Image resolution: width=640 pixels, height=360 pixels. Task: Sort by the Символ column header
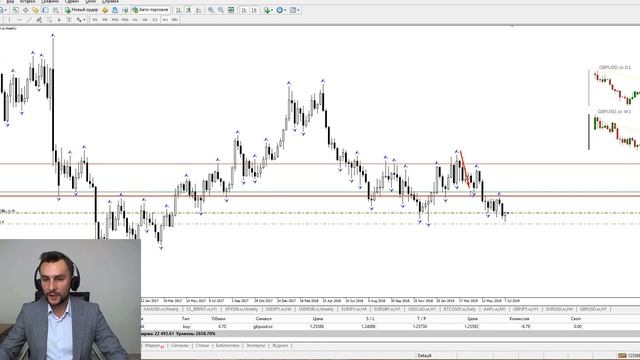[x=264, y=318]
